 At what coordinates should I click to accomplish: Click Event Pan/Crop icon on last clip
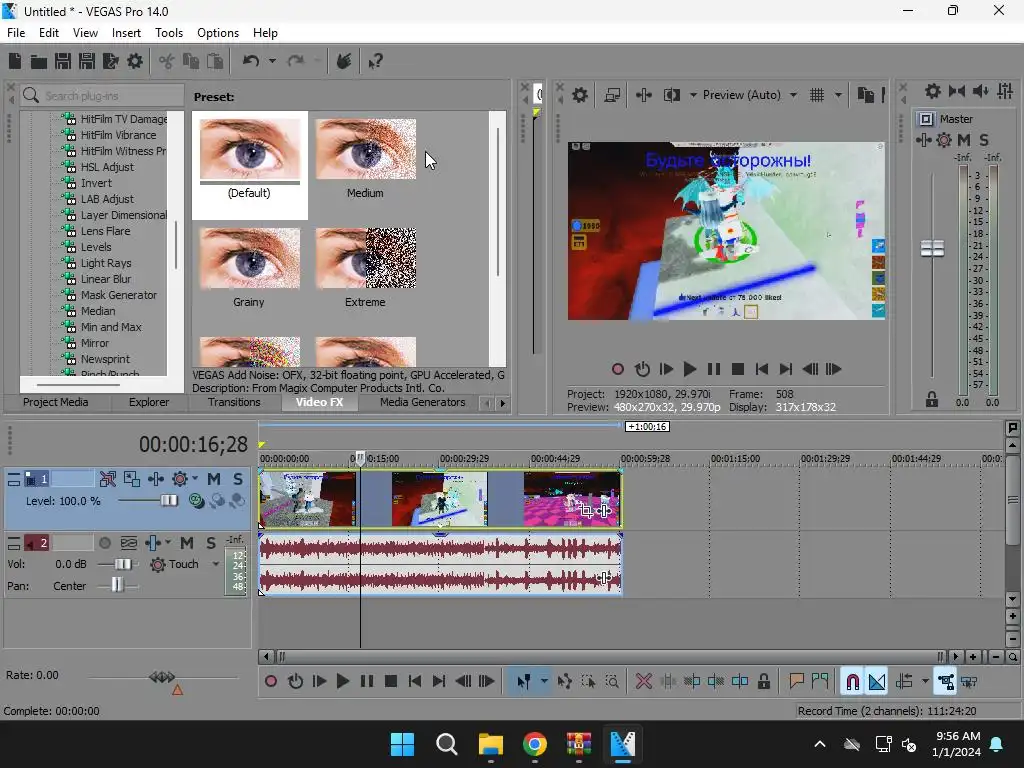(x=586, y=510)
